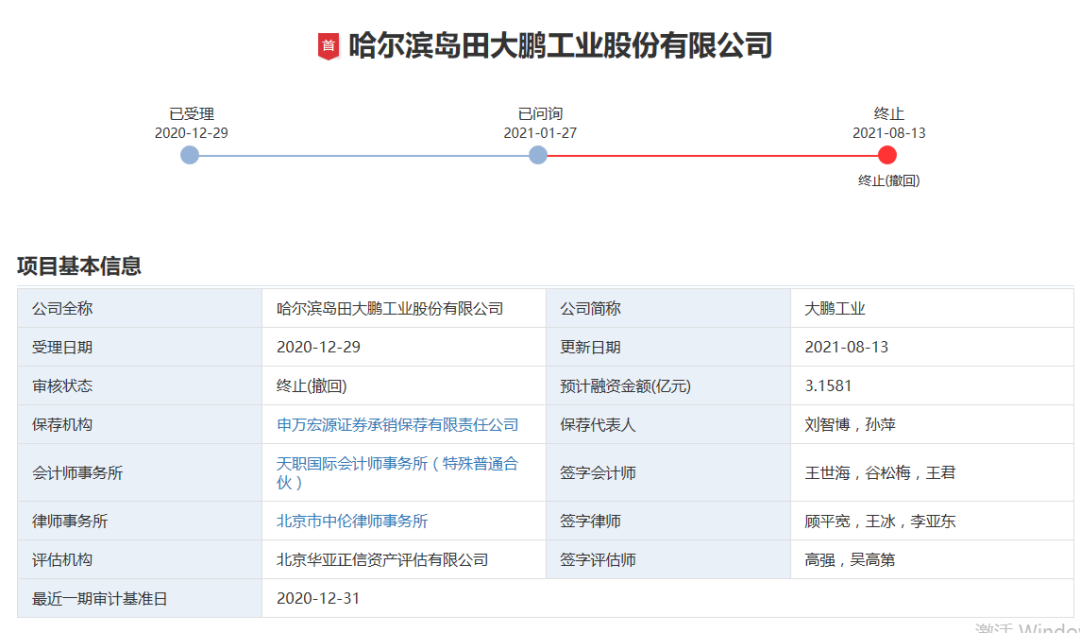Image resolution: width=1080 pixels, height=633 pixels.
Task: Click the 王世海，谷松梅，王君 accountants cell
Action: coord(932,473)
